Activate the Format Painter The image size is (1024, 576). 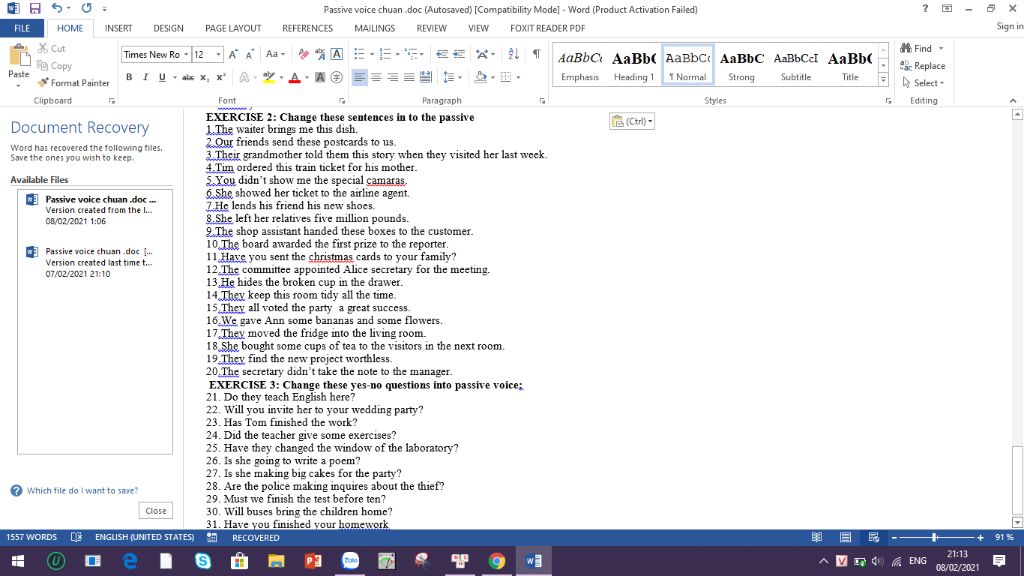73,83
